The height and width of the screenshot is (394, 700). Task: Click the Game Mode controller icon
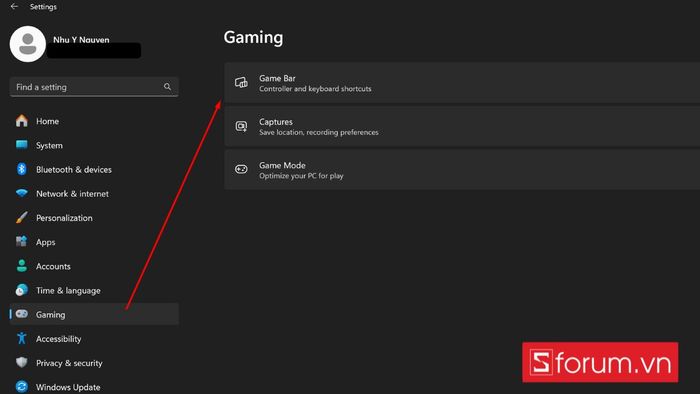click(241, 169)
